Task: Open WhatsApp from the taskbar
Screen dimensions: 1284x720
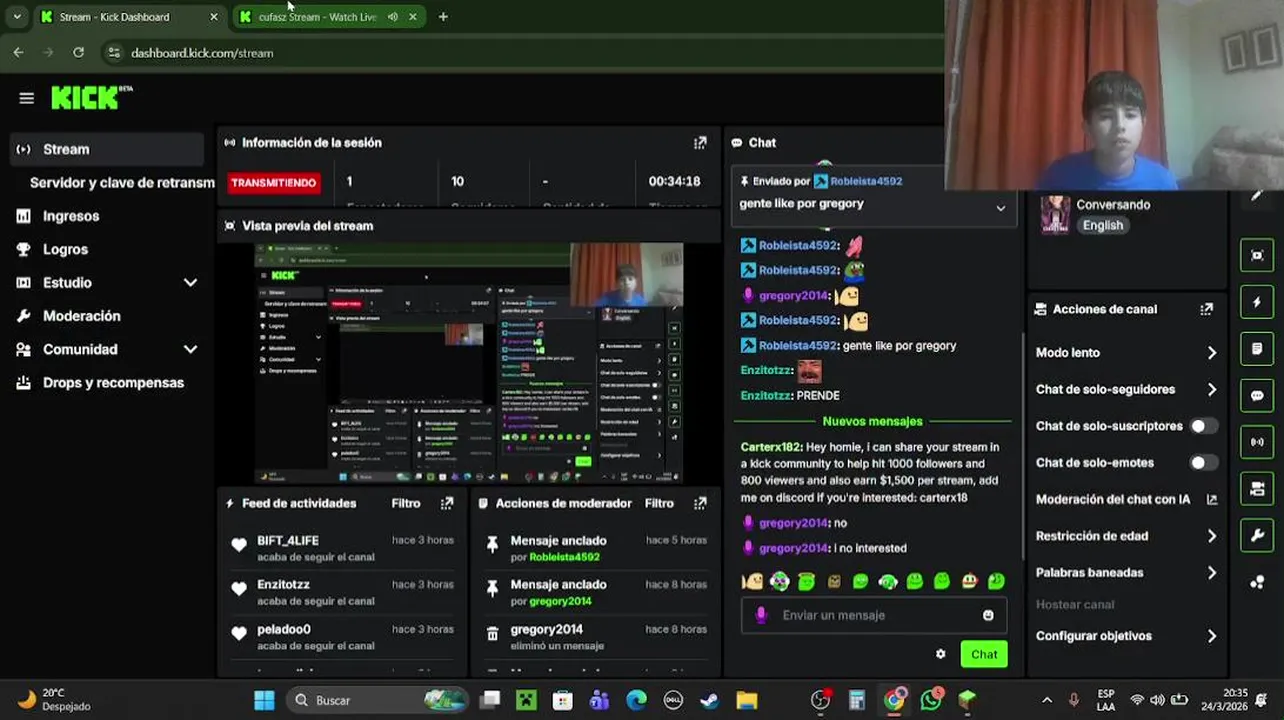Action: click(931, 700)
